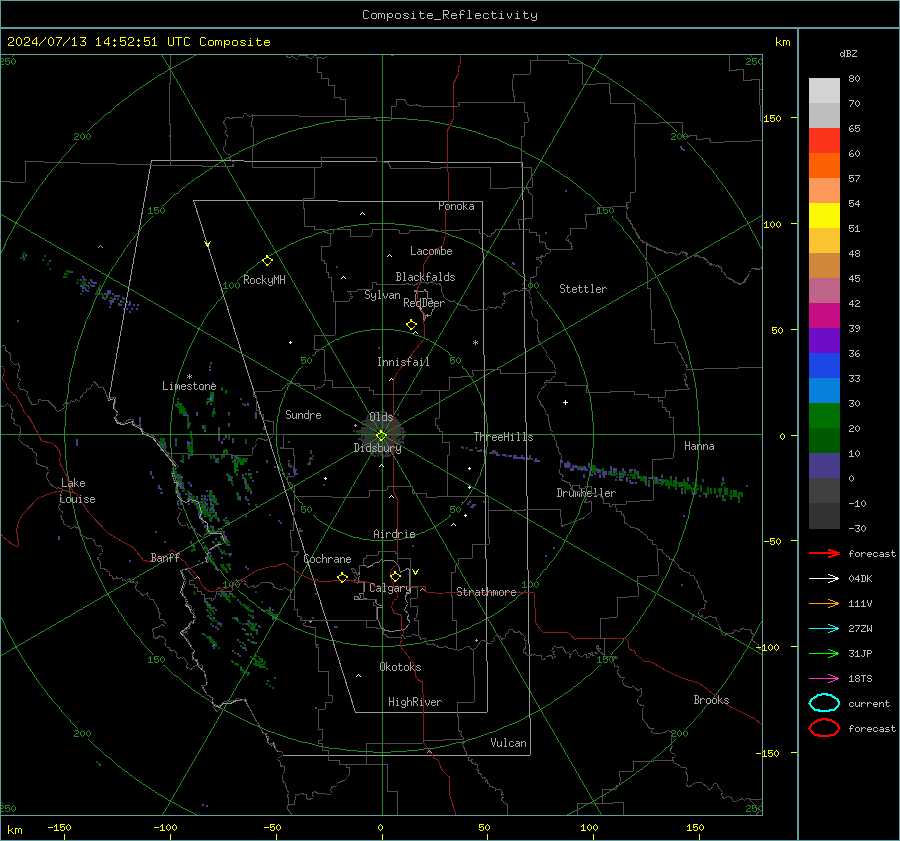Select the magenta dBZ color swatch

824,316
